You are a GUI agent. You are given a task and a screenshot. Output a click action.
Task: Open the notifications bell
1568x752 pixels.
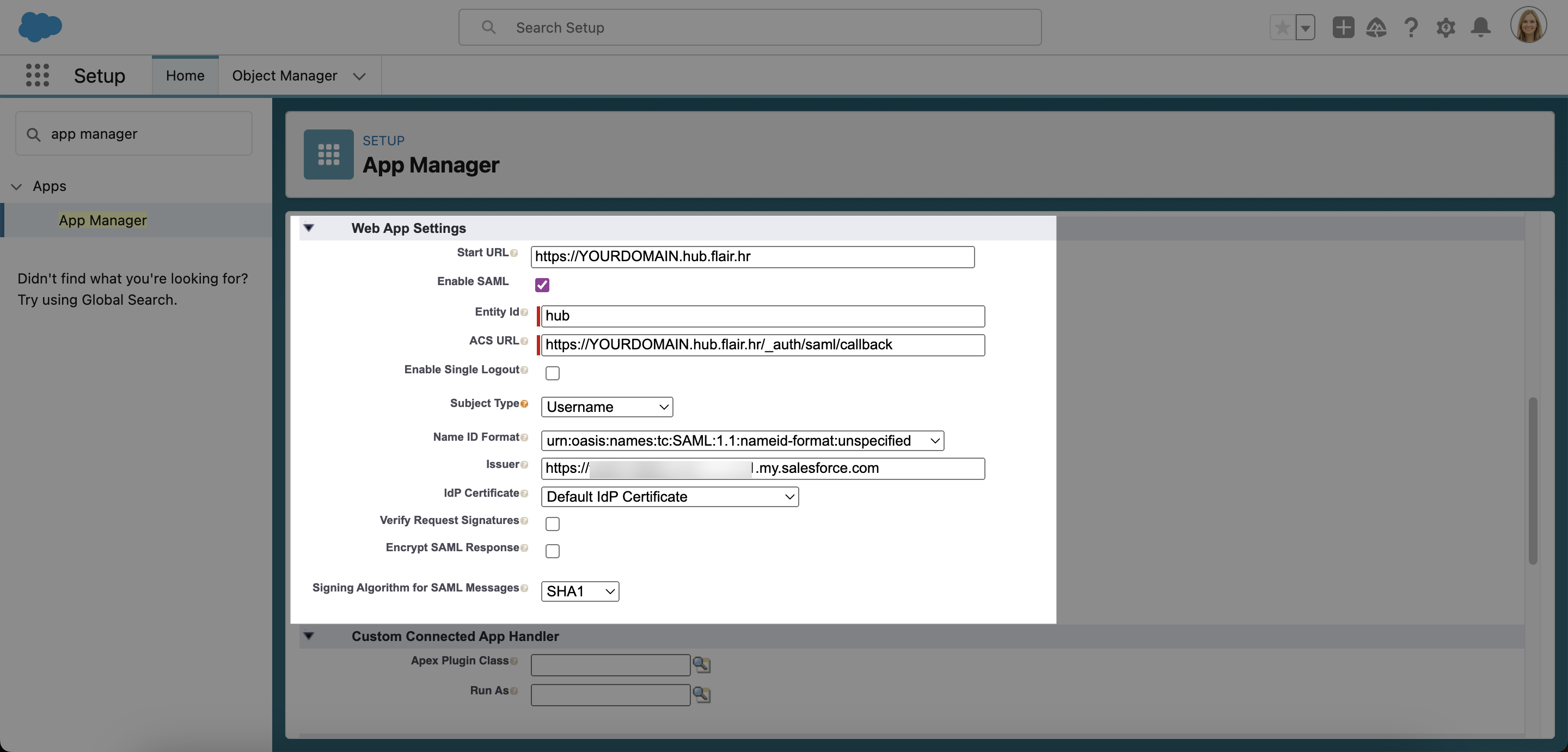(1480, 27)
